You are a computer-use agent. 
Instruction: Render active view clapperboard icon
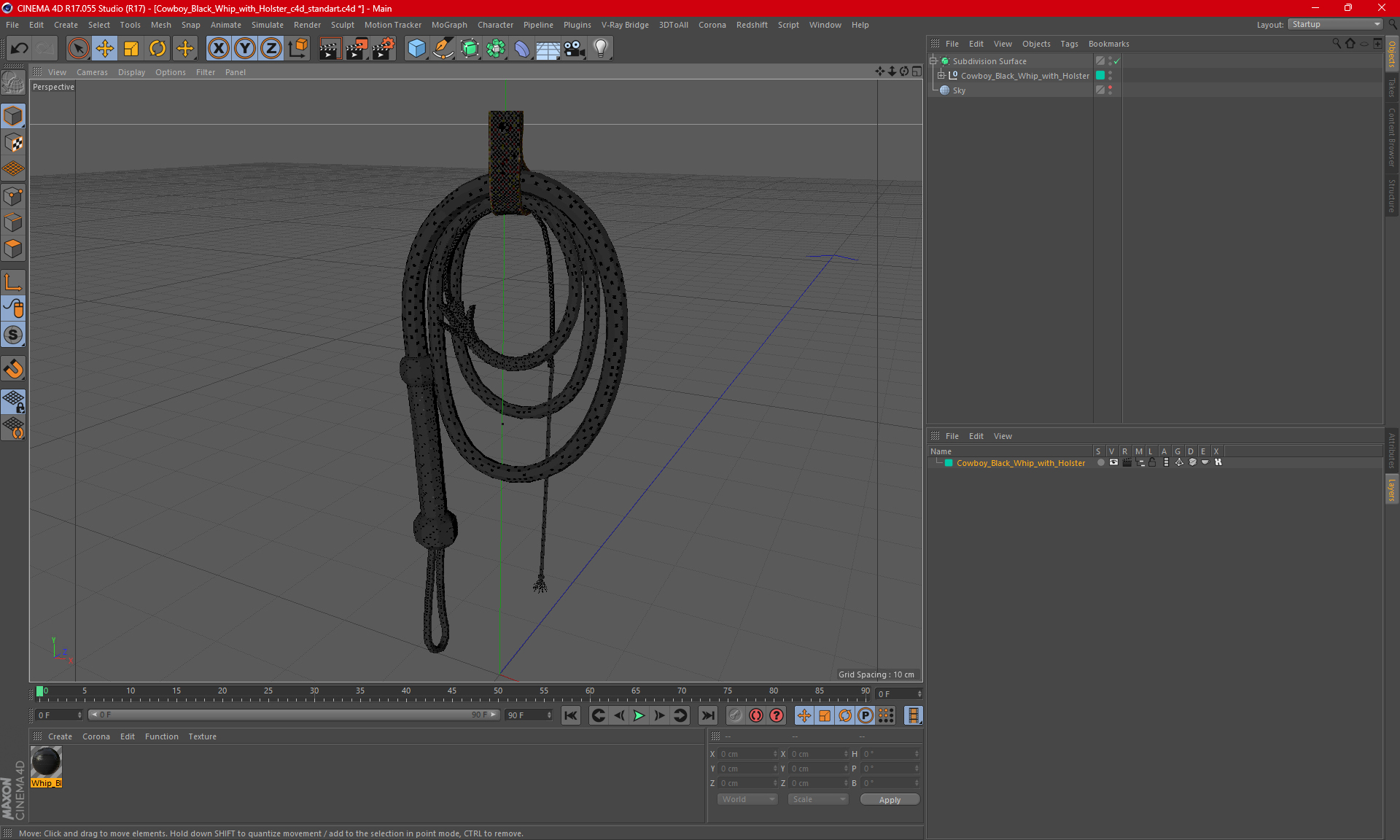click(330, 49)
